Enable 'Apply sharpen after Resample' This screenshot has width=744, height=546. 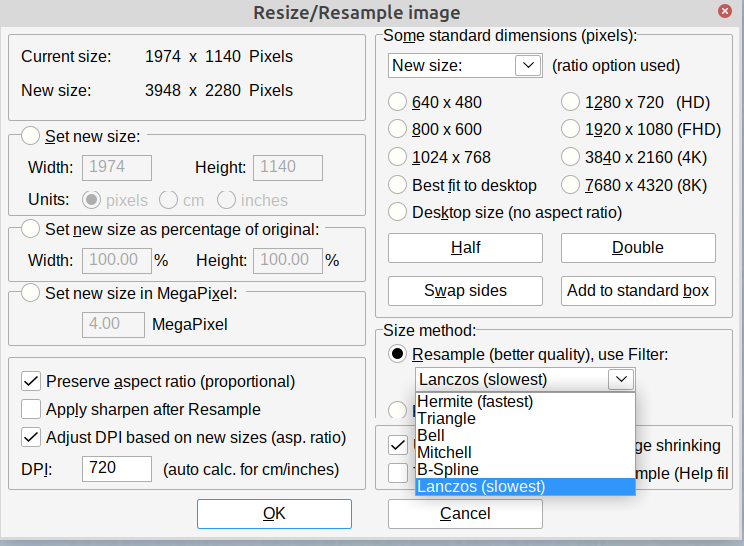pyautogui.click(x=31, y=409)
